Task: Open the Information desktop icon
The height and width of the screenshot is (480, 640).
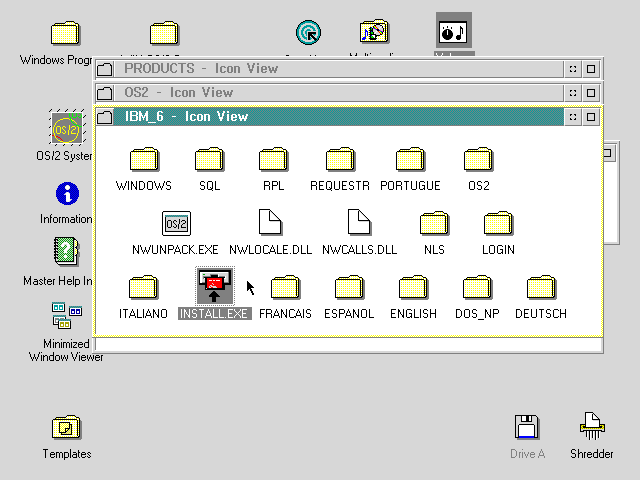Action: click(67, 193)
